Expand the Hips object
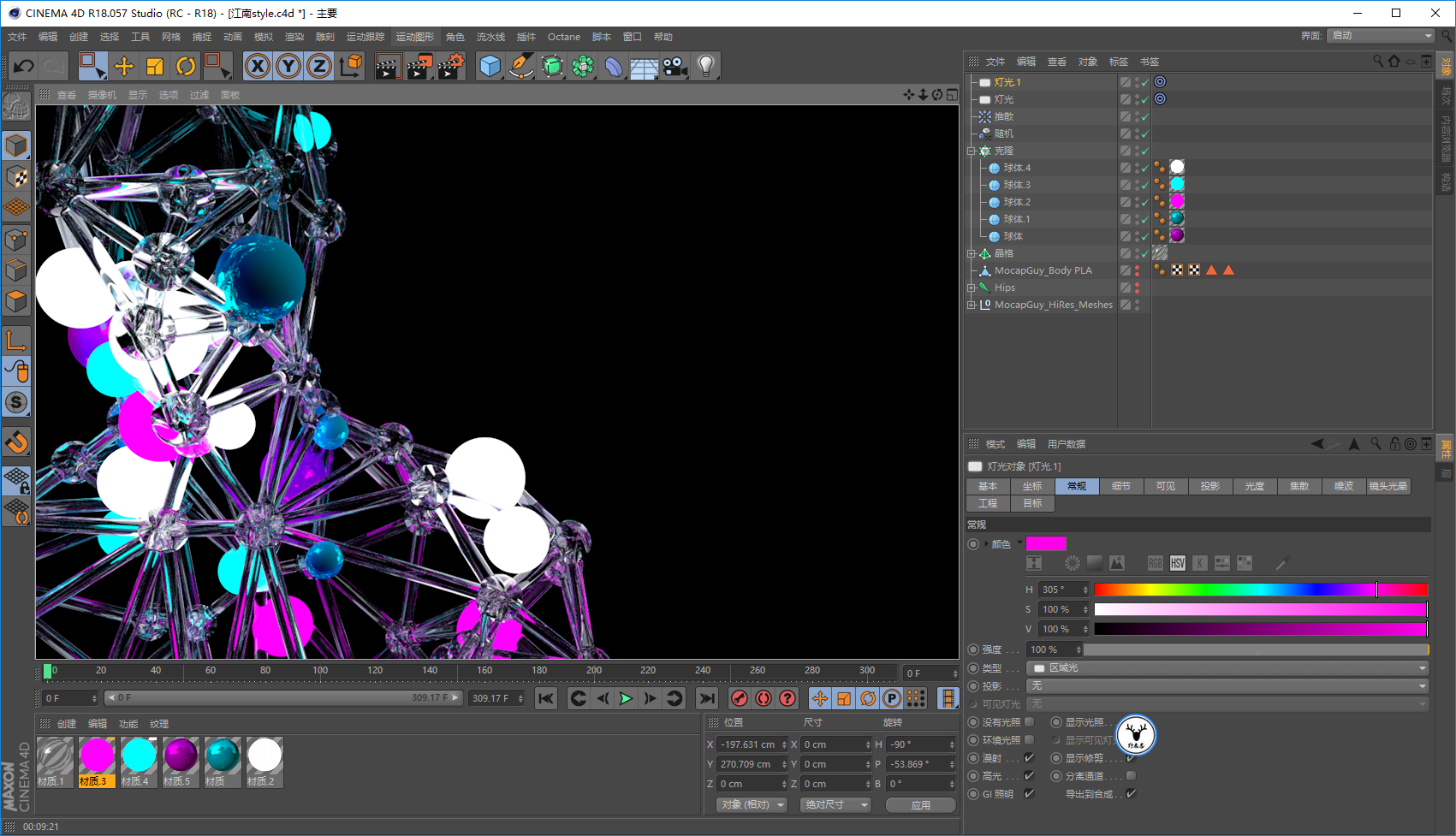 tap(972, 288)
